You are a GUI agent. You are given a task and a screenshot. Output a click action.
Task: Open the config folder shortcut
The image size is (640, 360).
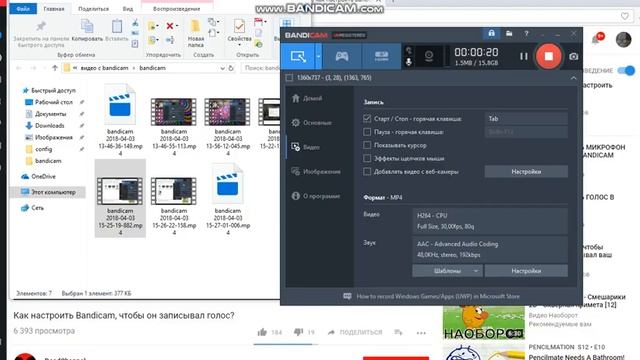click(x=43, y=149)
